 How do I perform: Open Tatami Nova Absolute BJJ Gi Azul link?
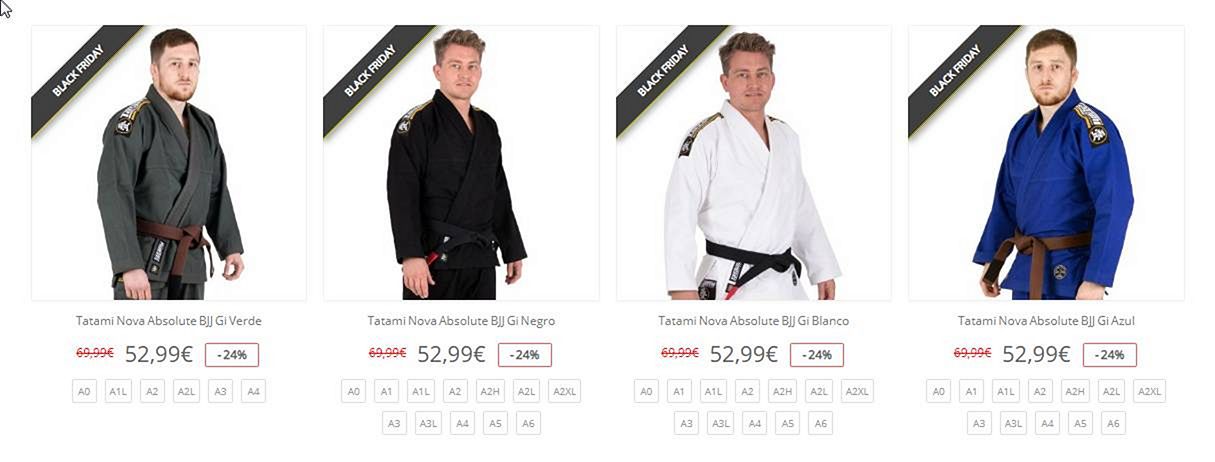(1046, 321)
